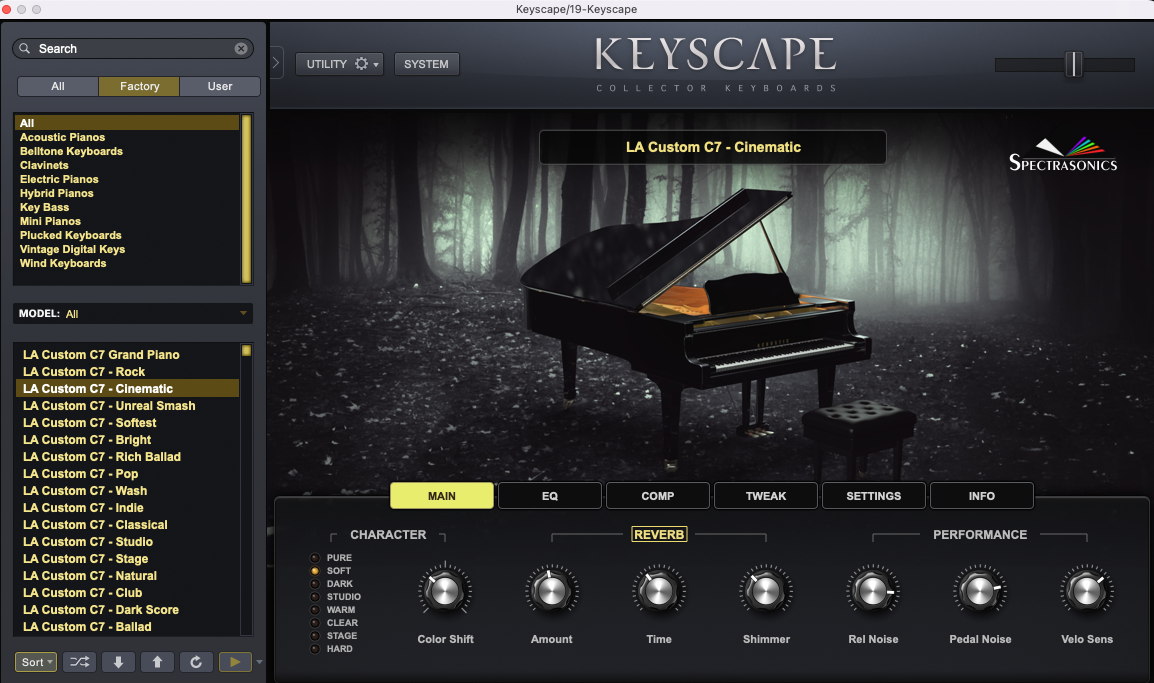Click the category list scrollbar
Screen dimensions: 1154x683
coord(247,199)
